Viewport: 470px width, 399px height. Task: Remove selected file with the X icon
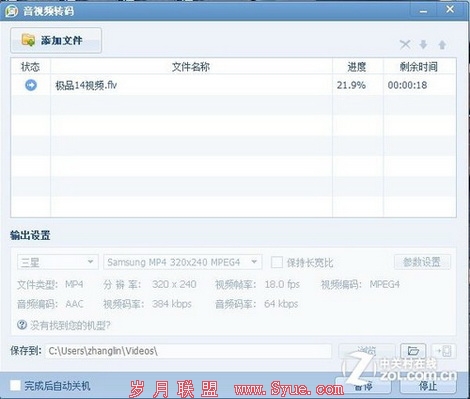405,44
